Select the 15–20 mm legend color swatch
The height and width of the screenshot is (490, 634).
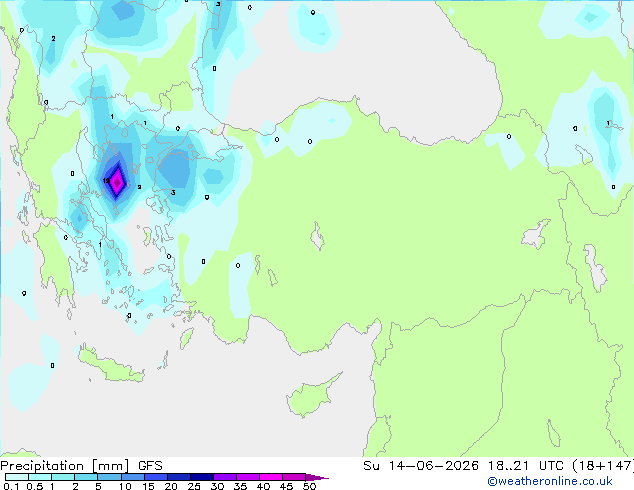point(155,477)
